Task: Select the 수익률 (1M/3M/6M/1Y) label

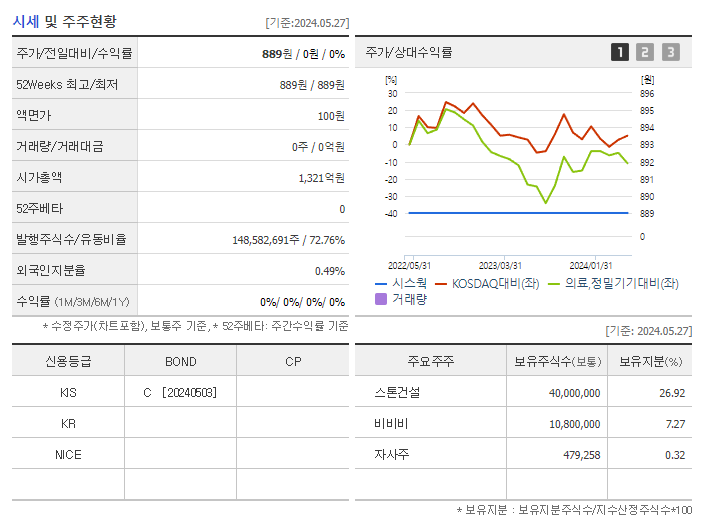Action: point(73,302)
